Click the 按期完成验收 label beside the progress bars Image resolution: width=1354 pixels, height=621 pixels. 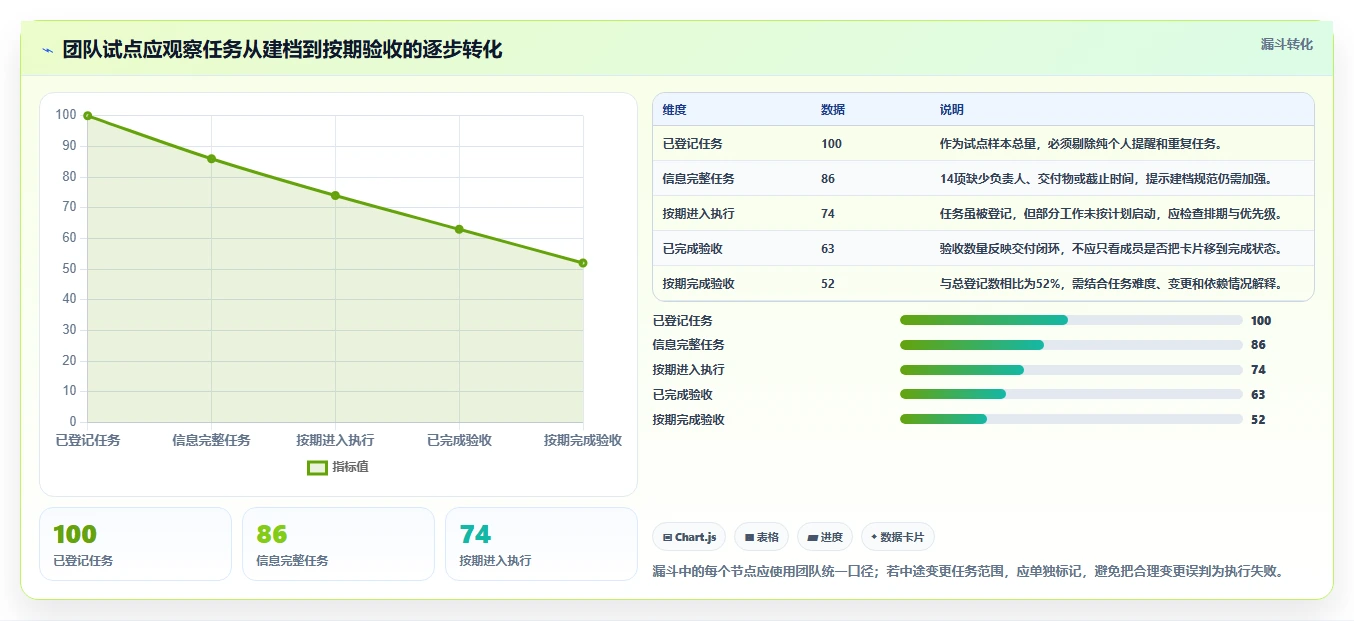[688, 420]
